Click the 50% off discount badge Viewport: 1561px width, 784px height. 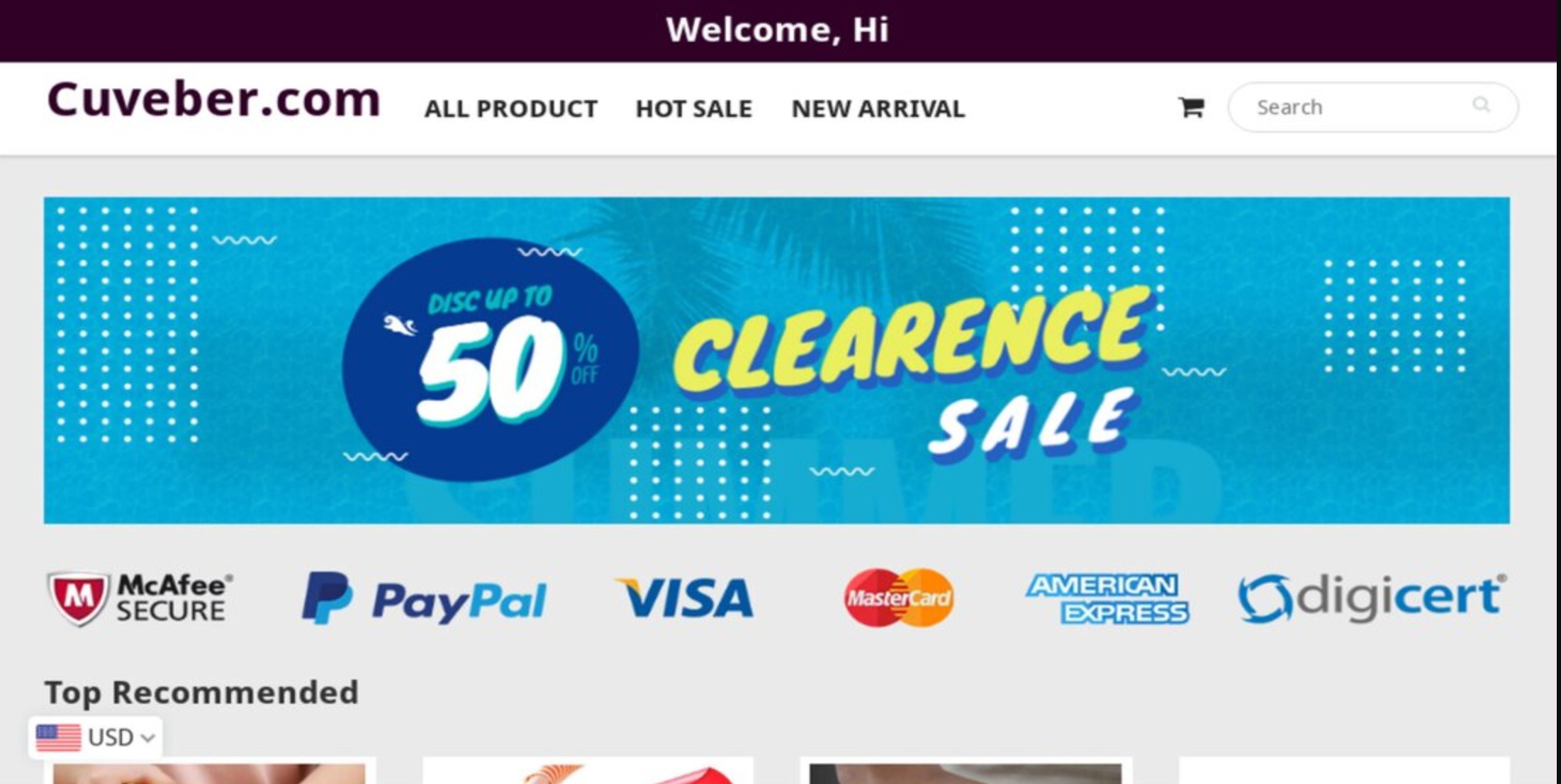click(x=491, y=360)
